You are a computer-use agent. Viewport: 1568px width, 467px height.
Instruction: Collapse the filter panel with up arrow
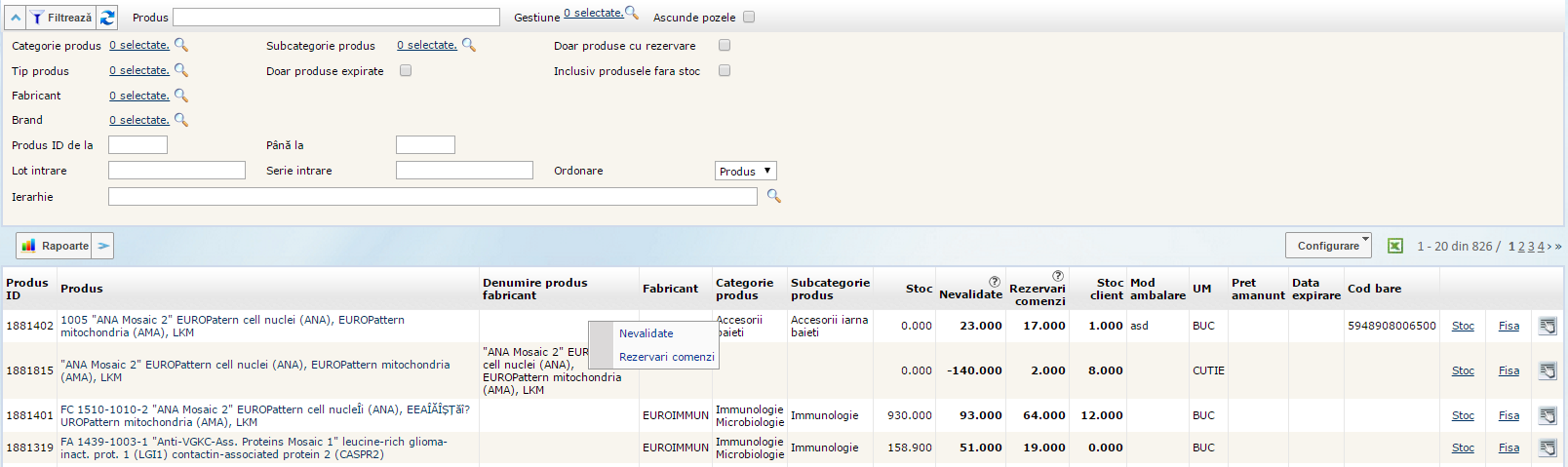tap(16, 18)
